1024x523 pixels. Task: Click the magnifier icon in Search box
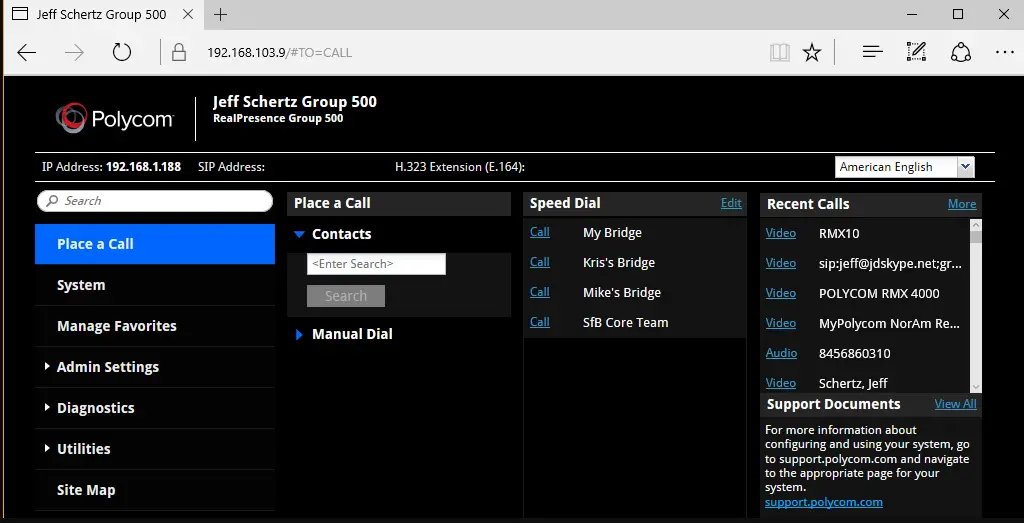(52, 201)
